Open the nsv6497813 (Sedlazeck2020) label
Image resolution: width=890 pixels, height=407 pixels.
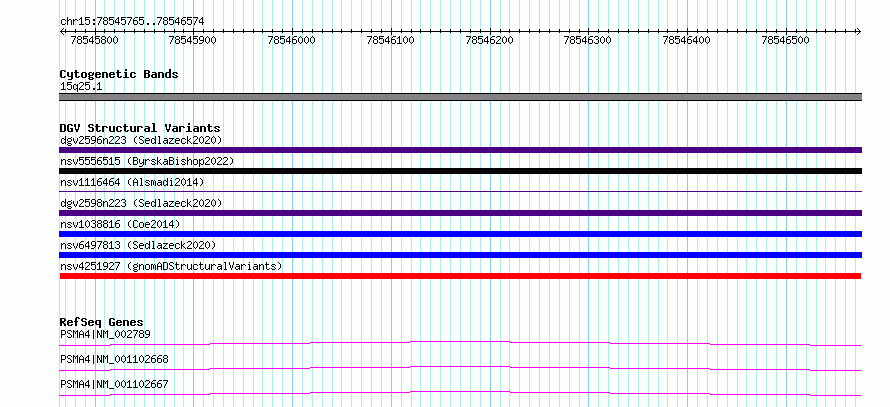[x=138, y=245]
